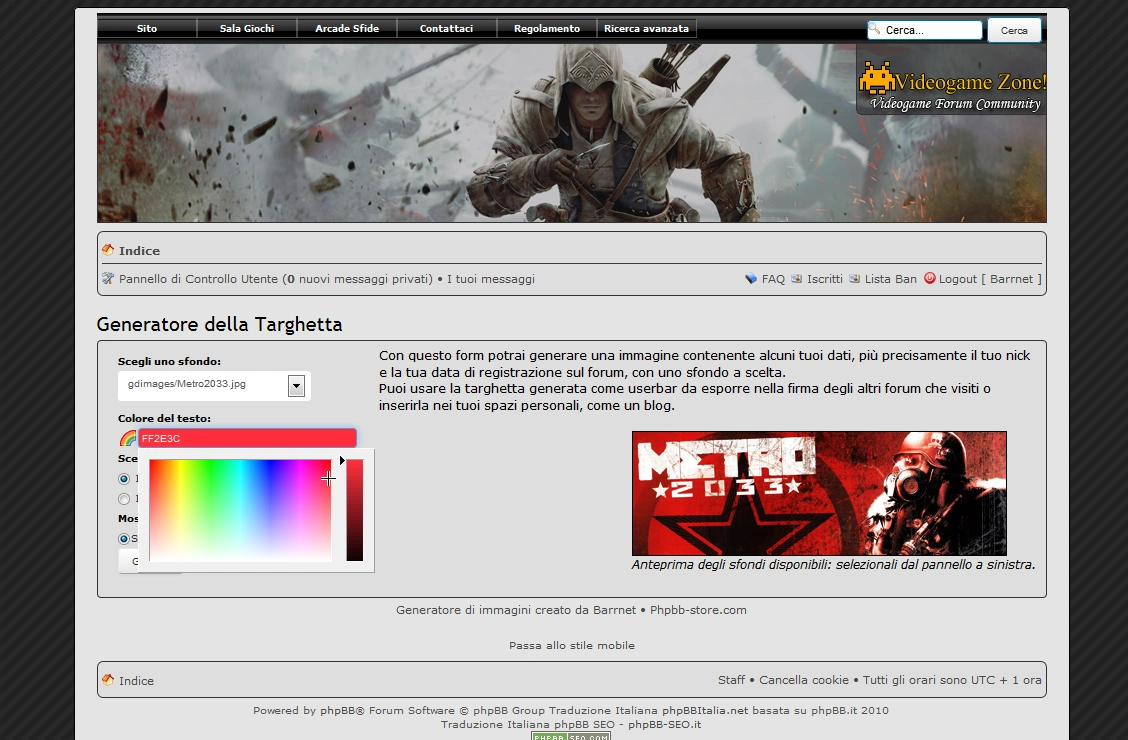The image size is (1128, 740).
Task: Click the FF2E3C text color field
Action: tap(247, 438)
